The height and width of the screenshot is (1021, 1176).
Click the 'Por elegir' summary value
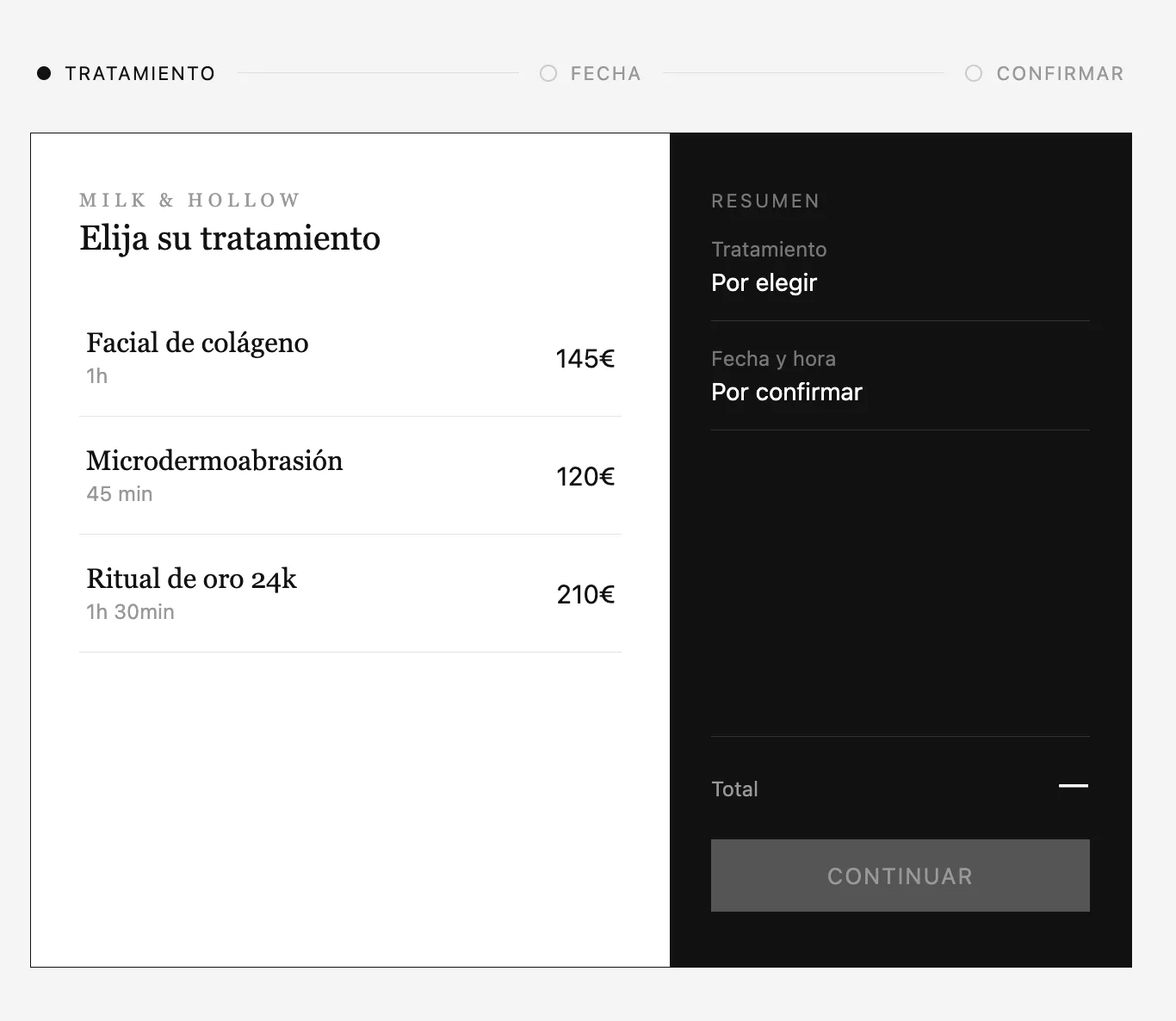coord(764,282)
